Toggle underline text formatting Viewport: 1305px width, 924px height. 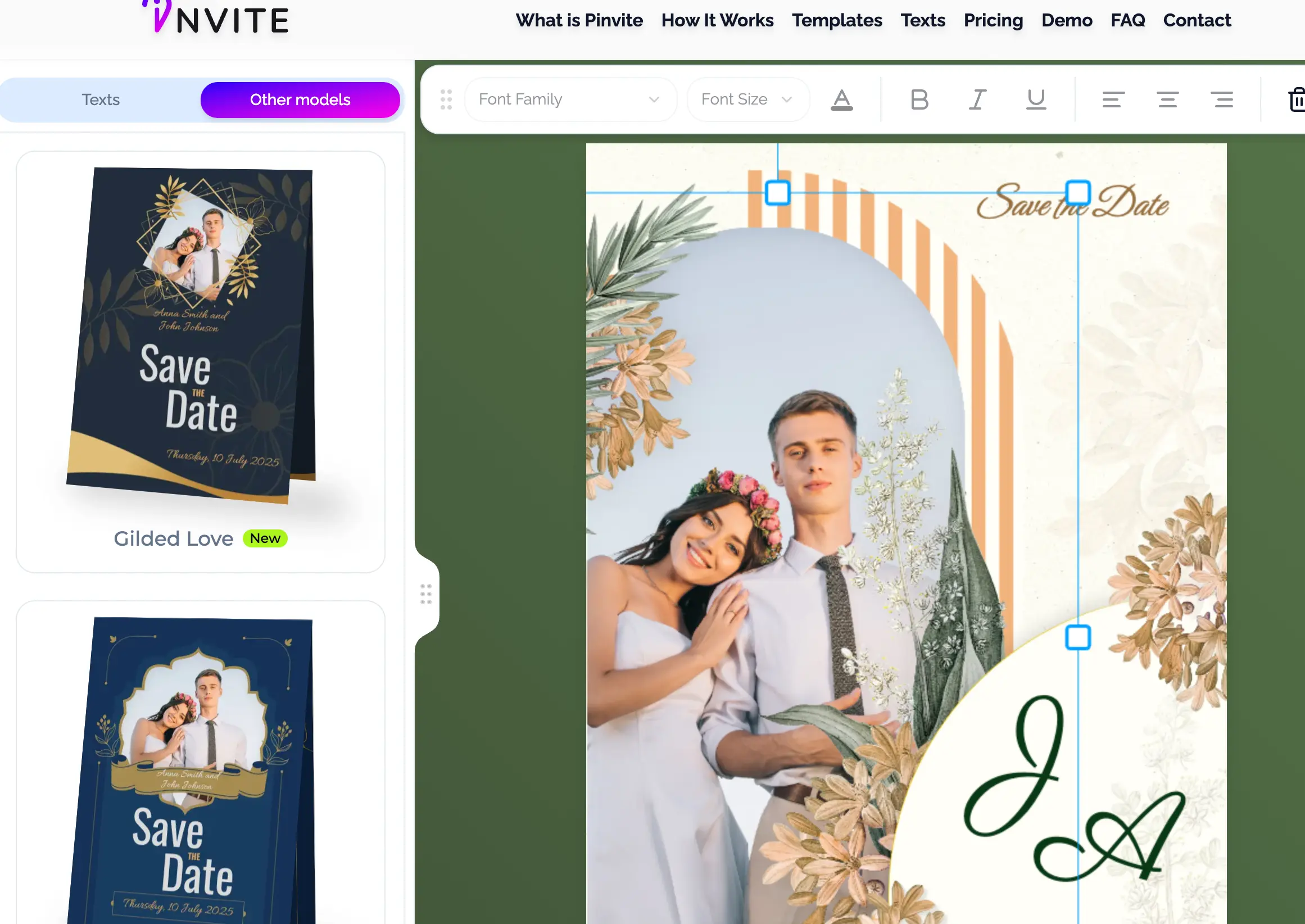(x=1036, y=99)
